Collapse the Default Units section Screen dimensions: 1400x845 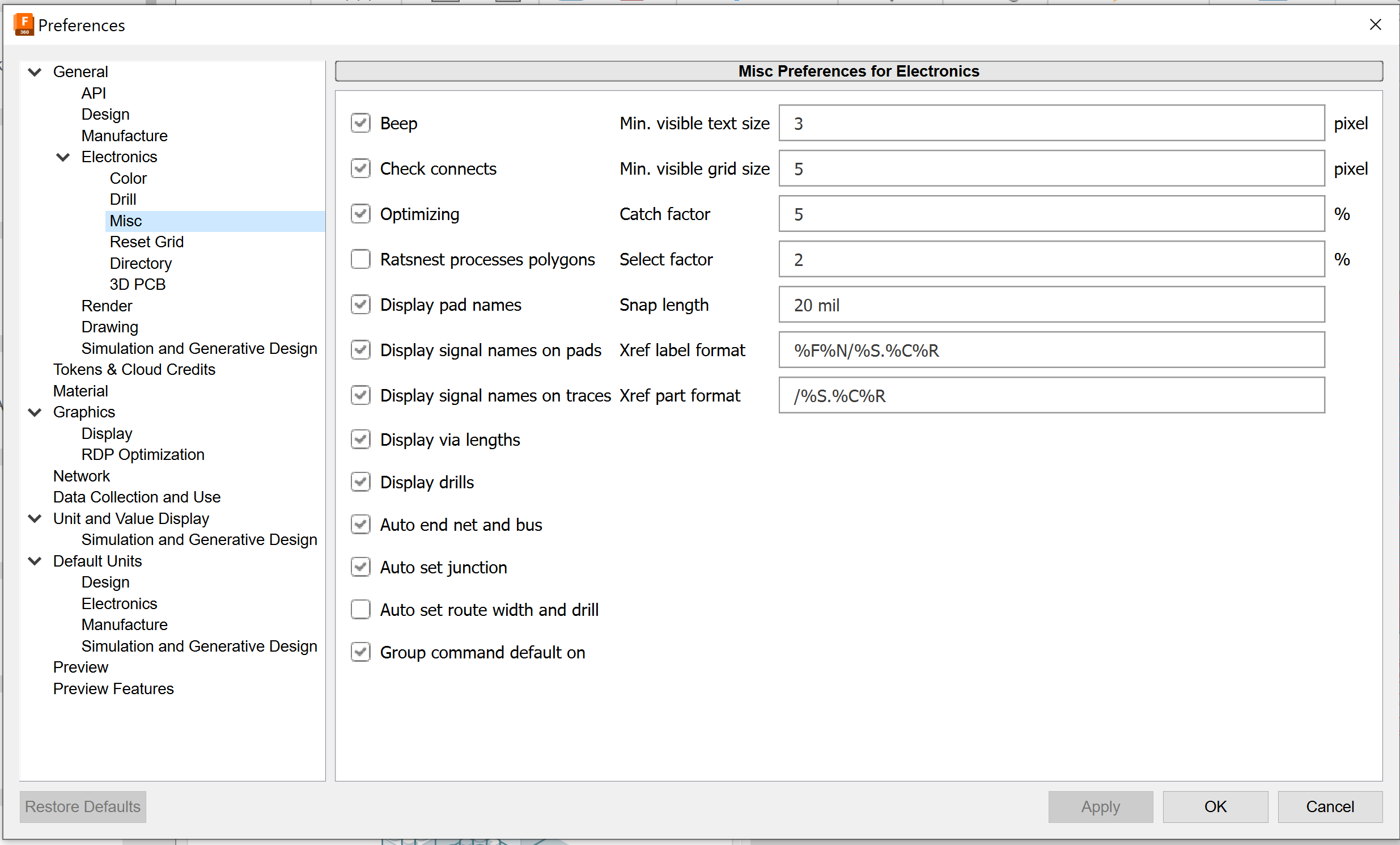(x=35, y=561)
